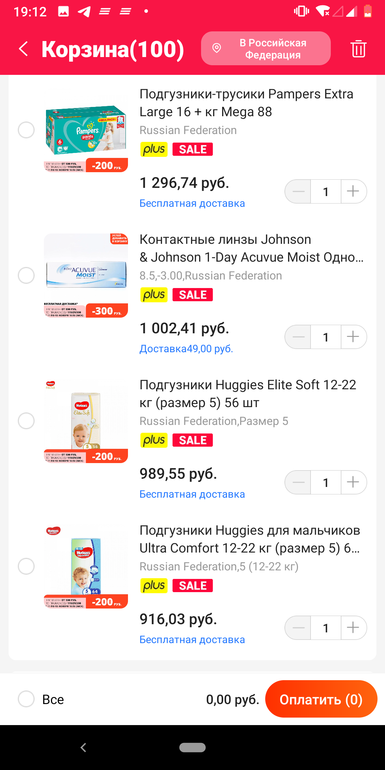This screenshot has width=385, height=770.
Task: Open the Подгузники-трусики Pampers Extra Large title
Action: point(247,103)
